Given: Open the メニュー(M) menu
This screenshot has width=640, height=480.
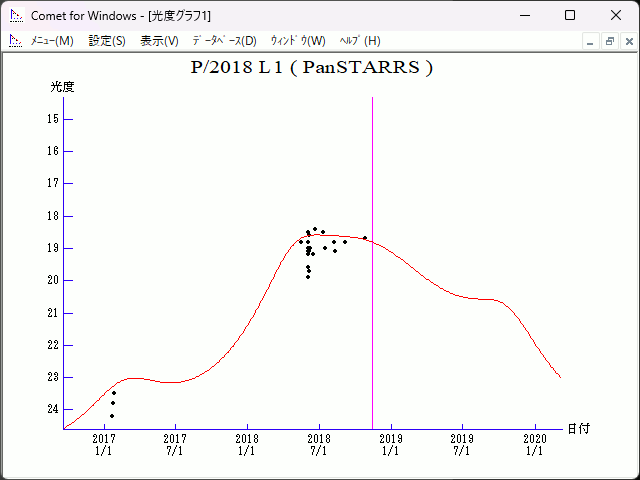Looking at the screenshot, I should coord(52,41).
